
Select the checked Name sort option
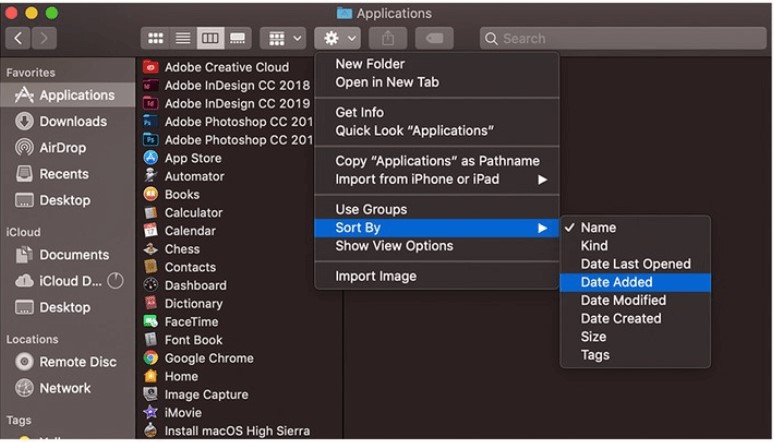(635, 228)
